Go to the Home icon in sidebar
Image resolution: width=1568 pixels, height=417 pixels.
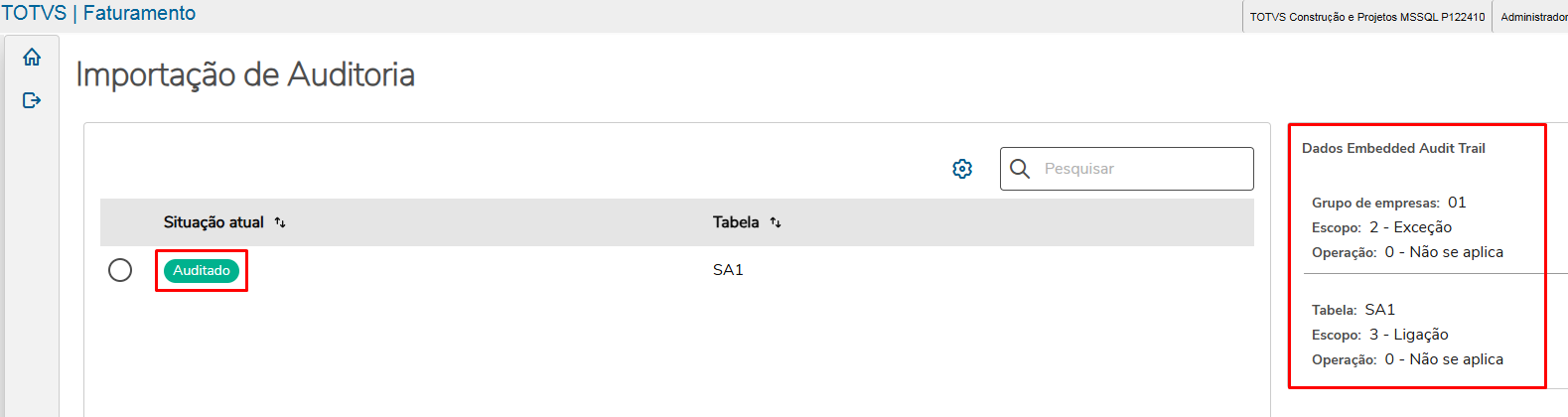click(x=32, y=58)
